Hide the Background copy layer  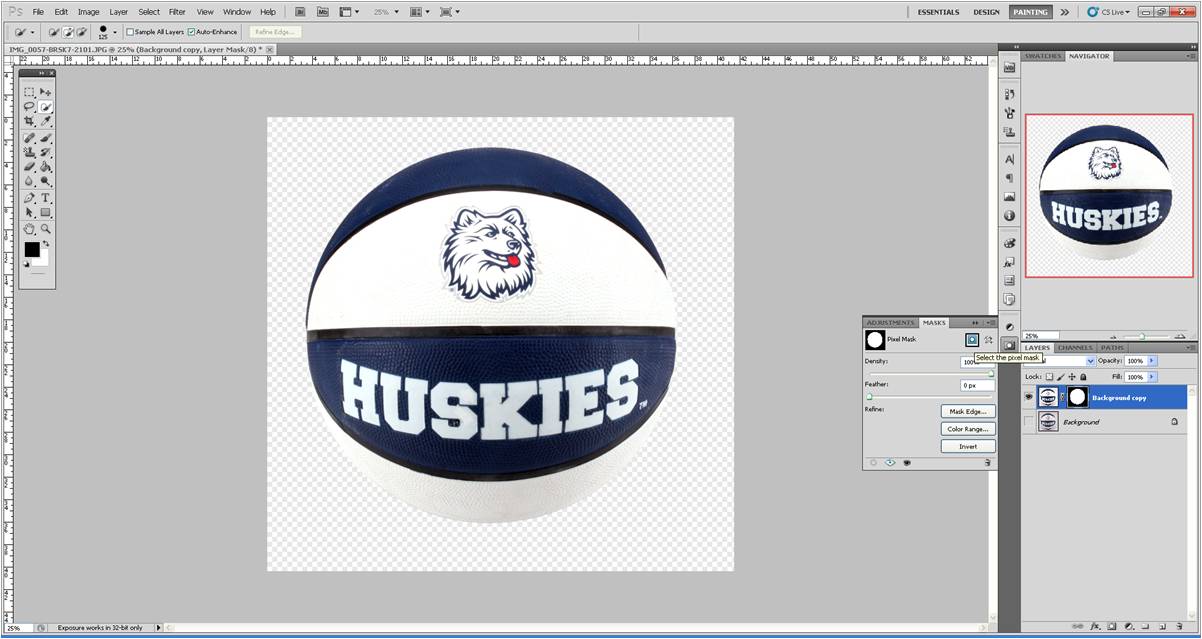click(x=1028, y=397)
